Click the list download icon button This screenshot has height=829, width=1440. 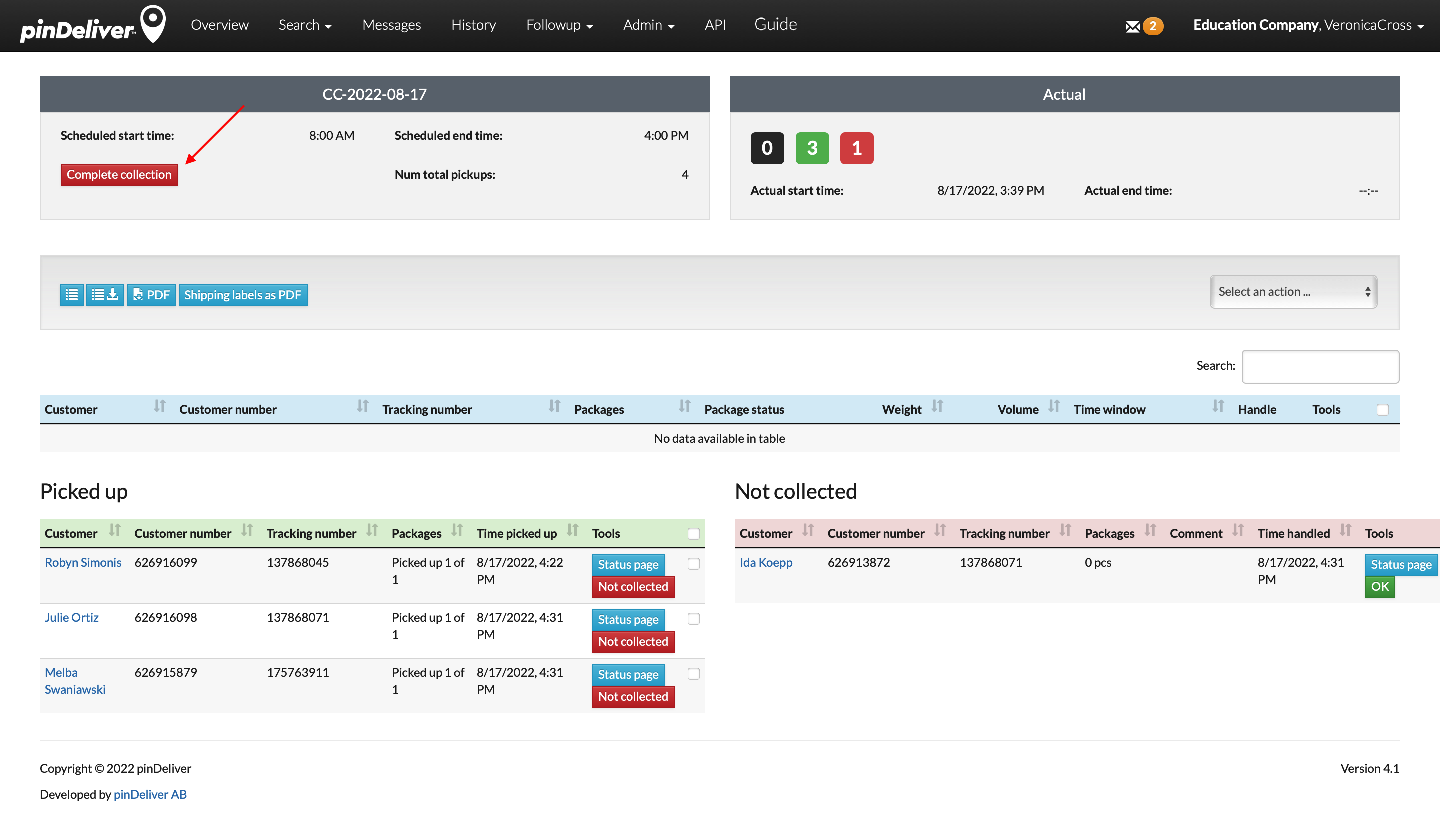pos(105,295)
